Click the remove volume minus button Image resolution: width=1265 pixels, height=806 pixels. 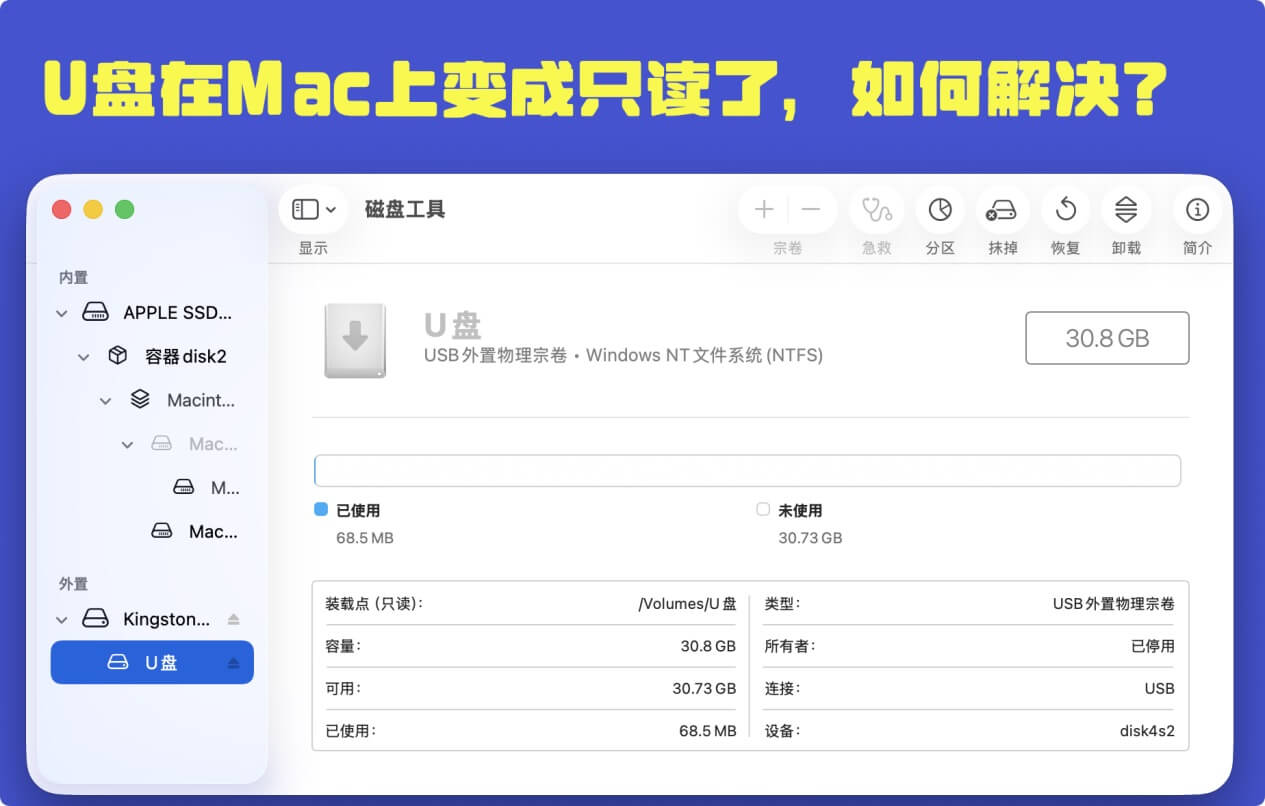click(809, 208)
